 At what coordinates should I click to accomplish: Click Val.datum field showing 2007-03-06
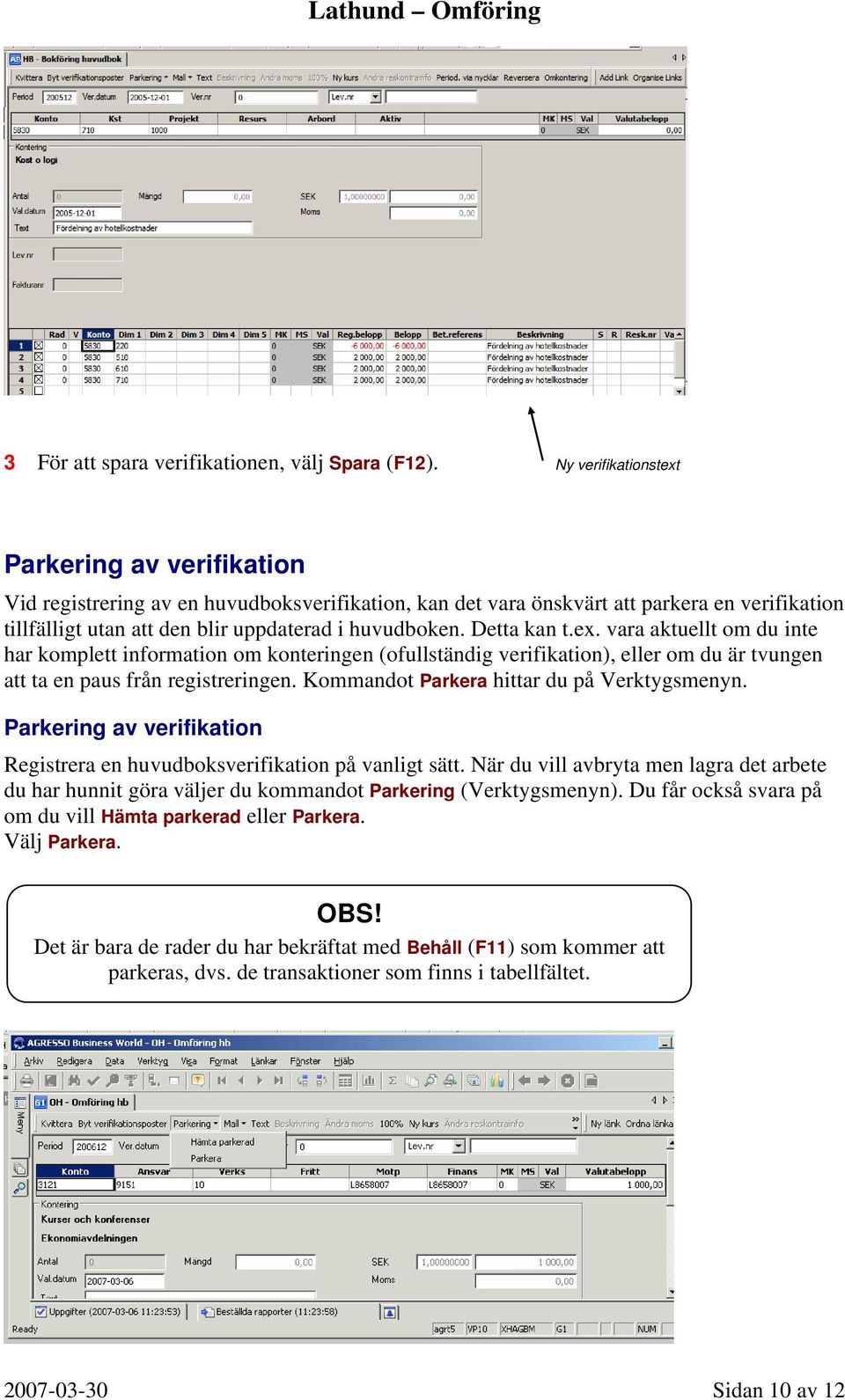point(124,1280)
